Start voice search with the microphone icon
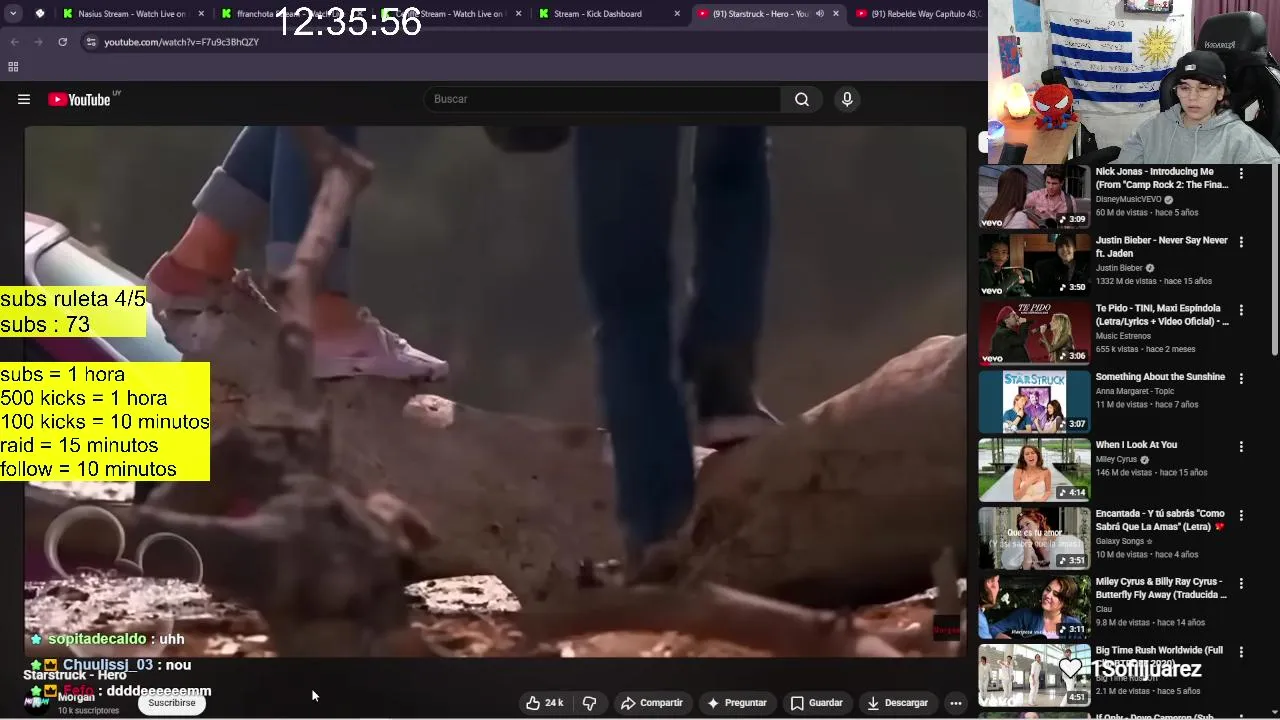The height and width of the screenshot is (720, 1280). tap(847, 99)
